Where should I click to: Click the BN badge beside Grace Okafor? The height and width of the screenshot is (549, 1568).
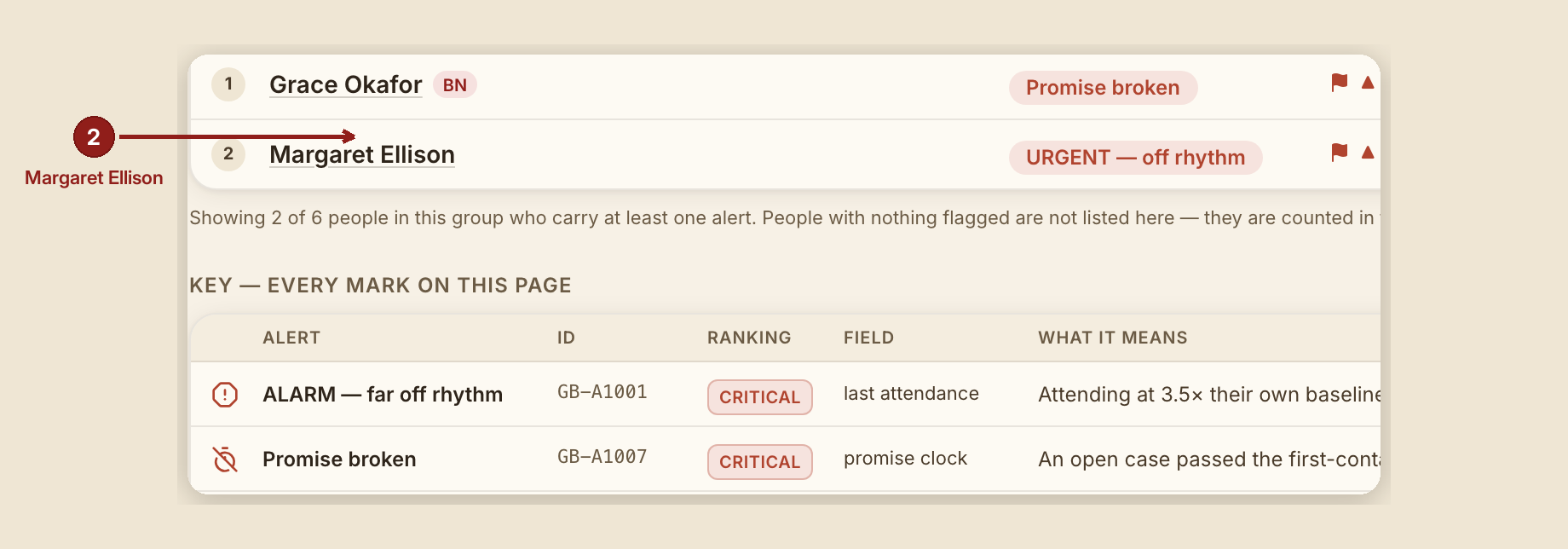455,85
